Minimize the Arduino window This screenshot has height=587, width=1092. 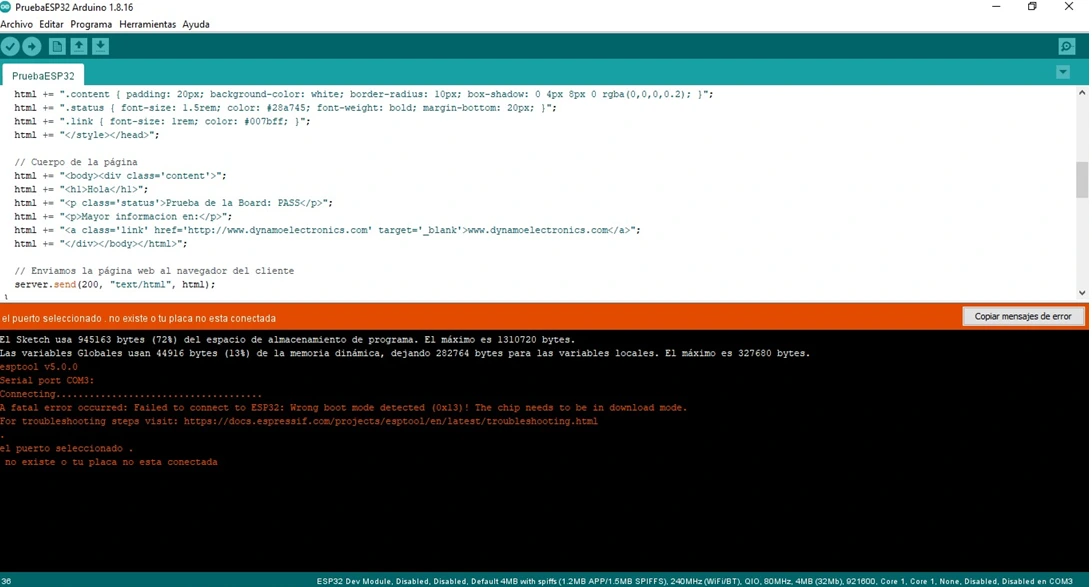(x=996, y=7)
